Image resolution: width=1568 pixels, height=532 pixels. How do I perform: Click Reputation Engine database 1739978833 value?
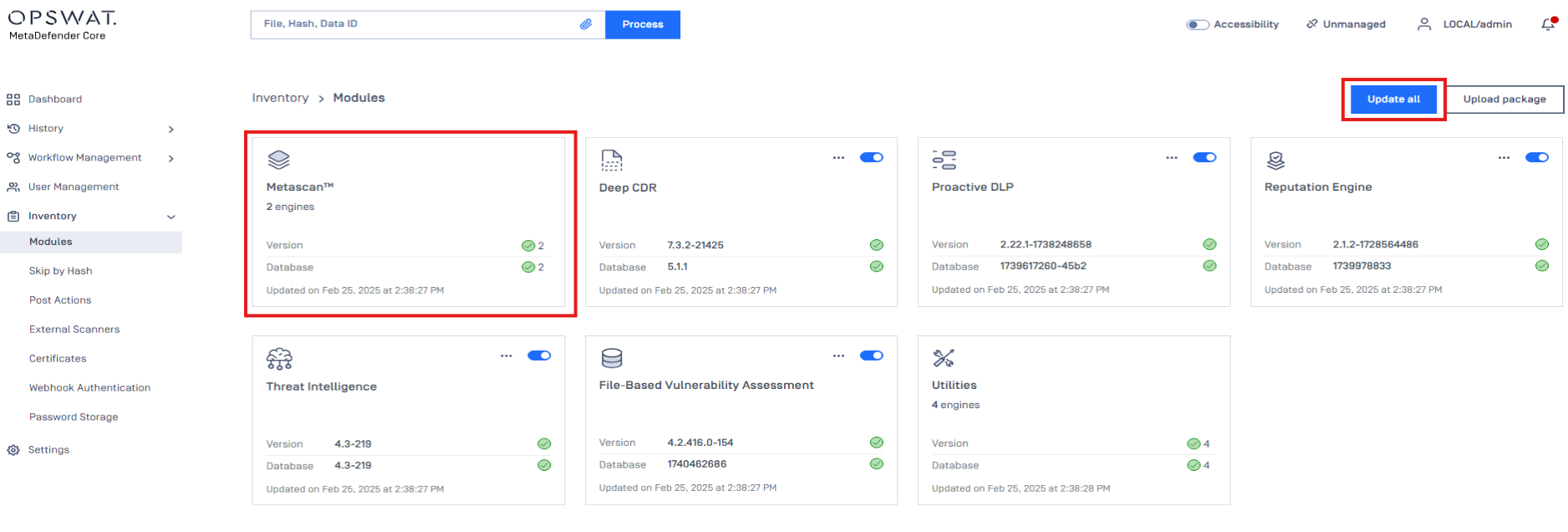1362,266
